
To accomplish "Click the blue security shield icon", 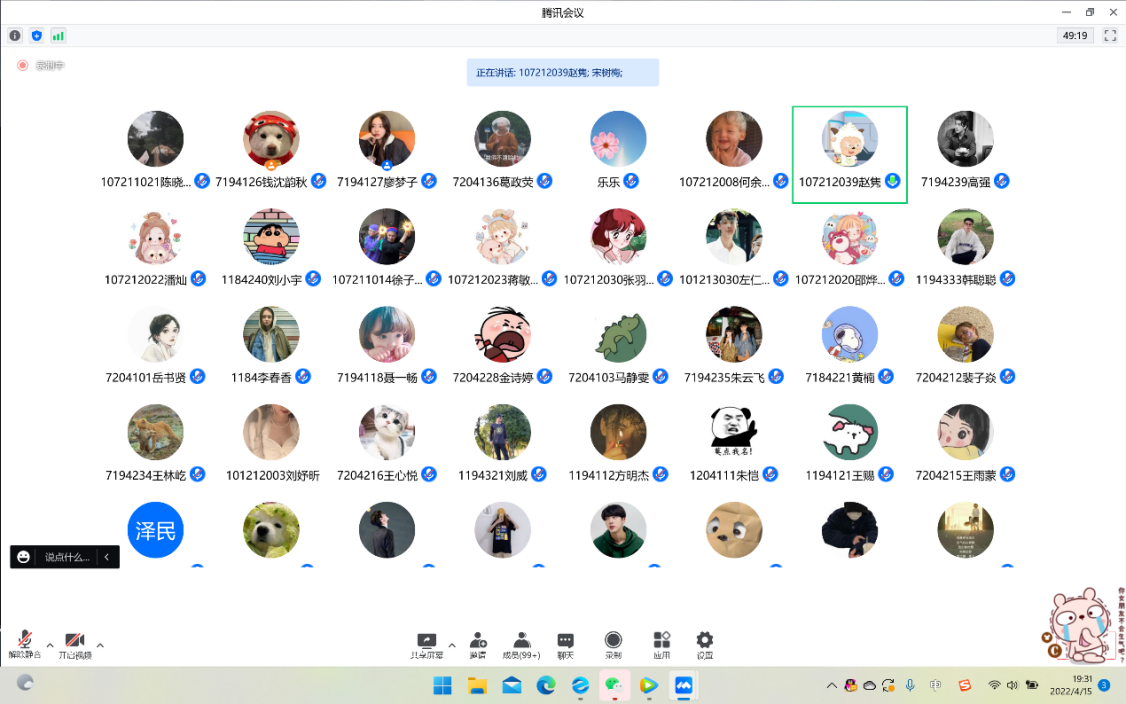I will (x=37, y=36).
